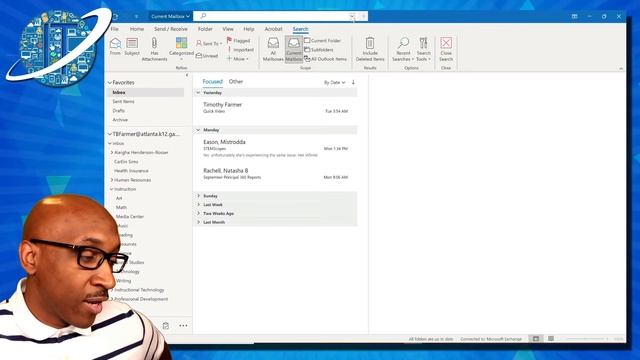640x360 pixels.
Task: Expand the Human Resources folder
Action: [111, 180]
